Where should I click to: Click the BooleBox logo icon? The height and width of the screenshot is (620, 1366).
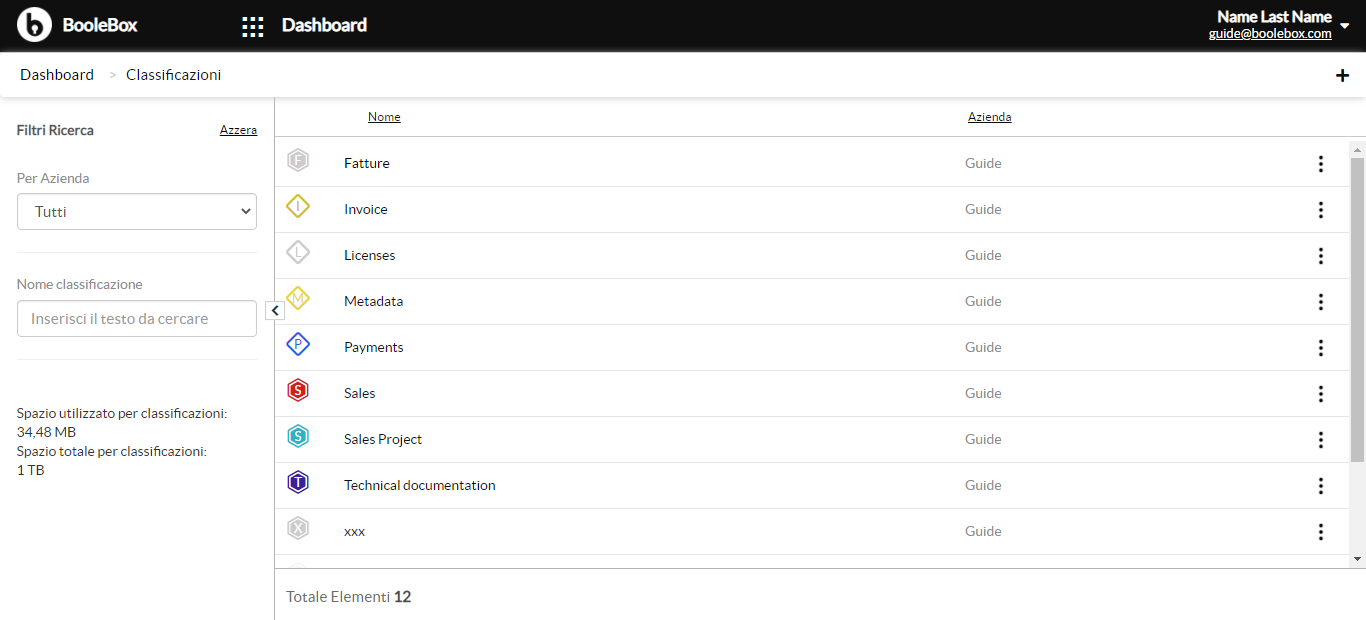(34, 25)
